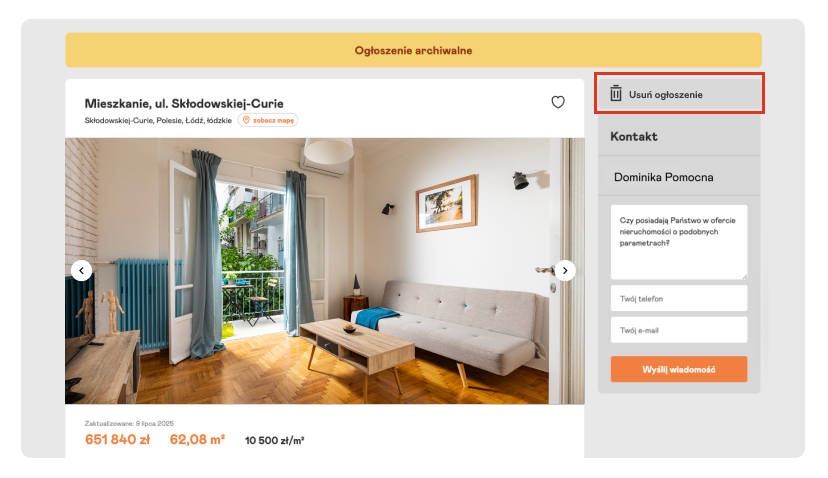The image size is (828, 478).
Task: Add listing to favorites with heart icon
Action: tap(558, 102)
